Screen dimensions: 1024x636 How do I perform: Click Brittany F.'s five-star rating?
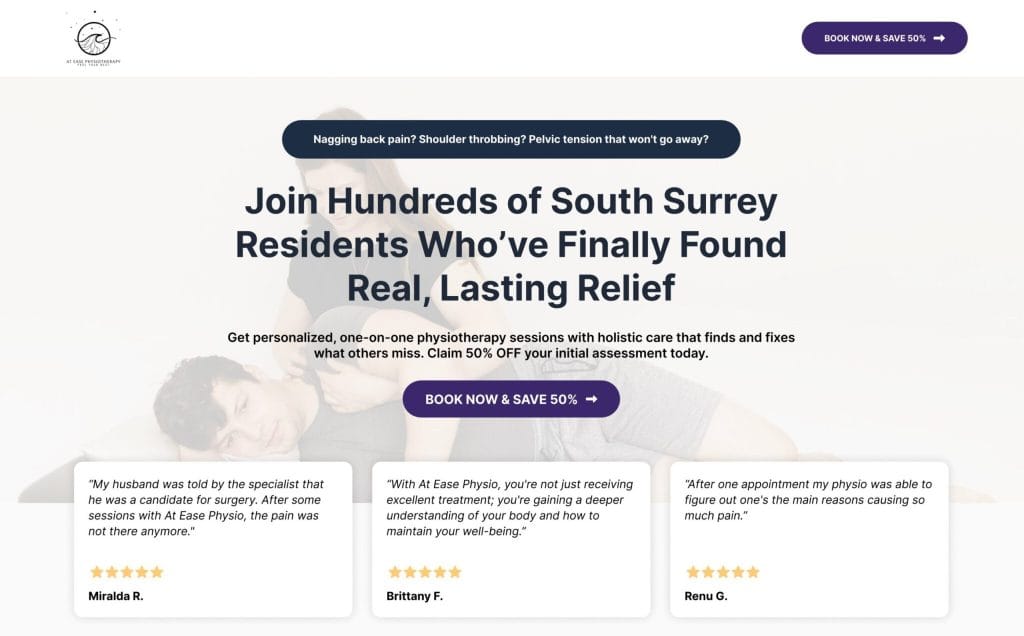(x=424, y=572)
